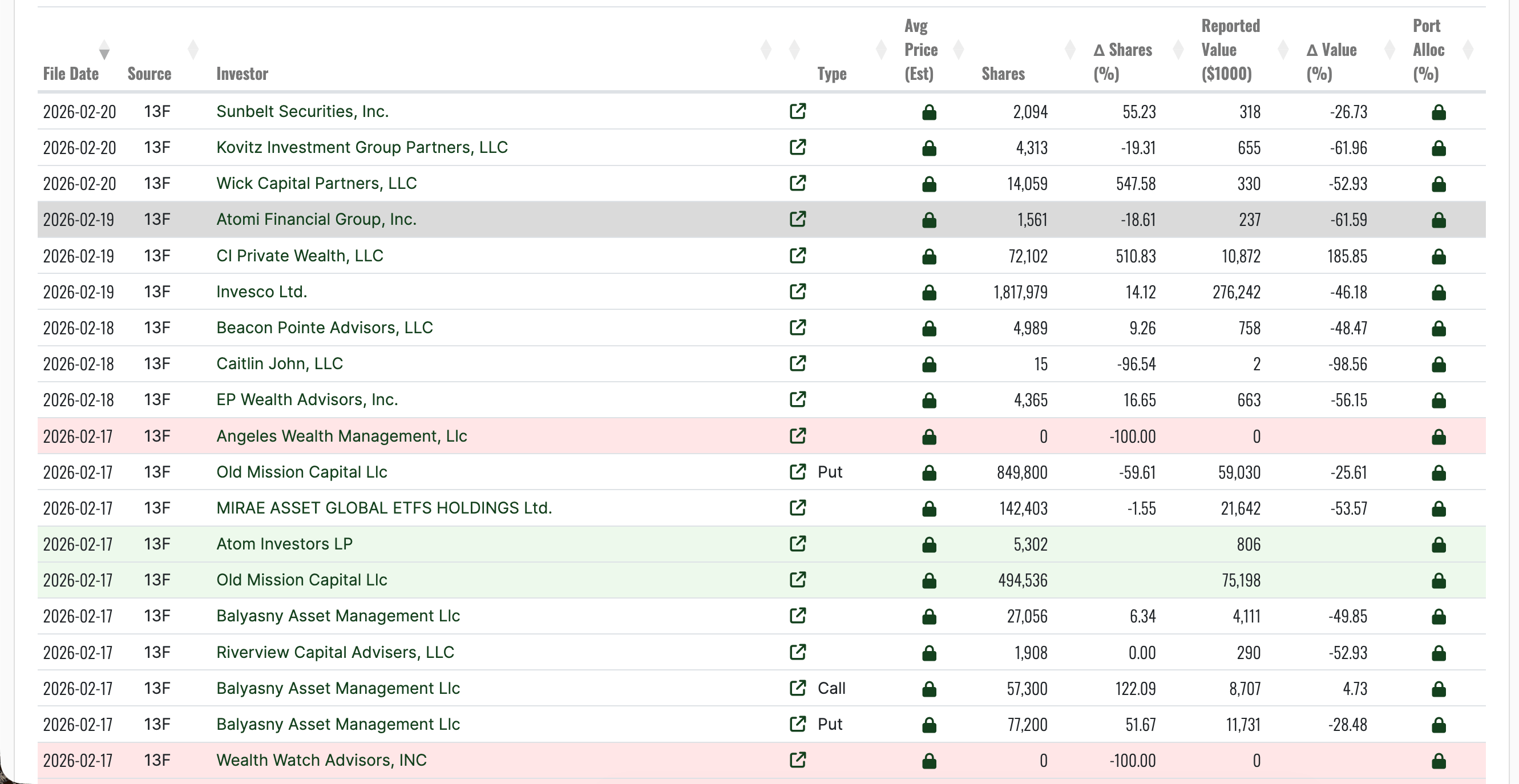
Task: Click the Avg Price lock icon for Caitlin John, LLC
Action: click(x=930, y=364)
